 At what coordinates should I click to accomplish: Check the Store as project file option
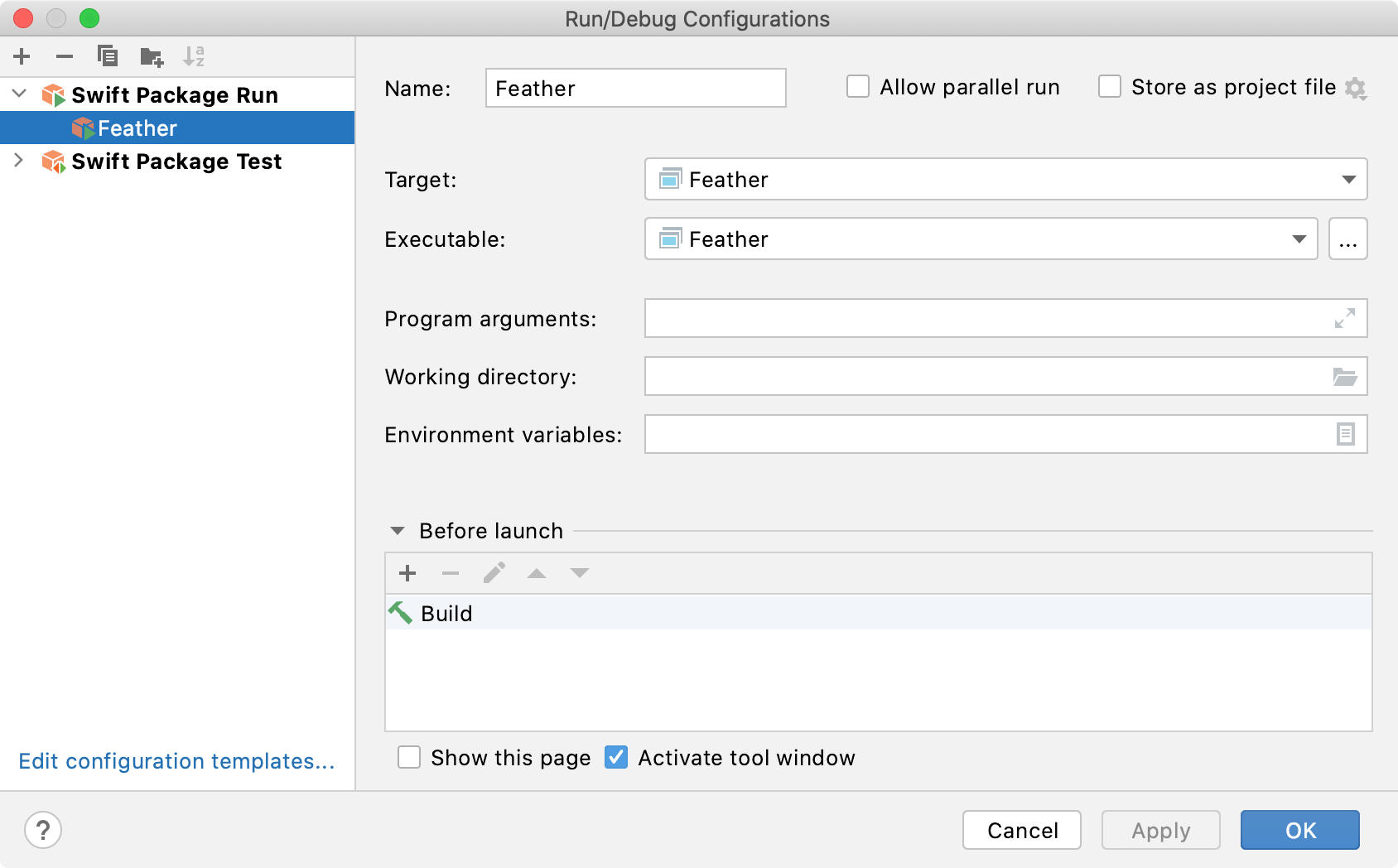tap(1110, 87)
